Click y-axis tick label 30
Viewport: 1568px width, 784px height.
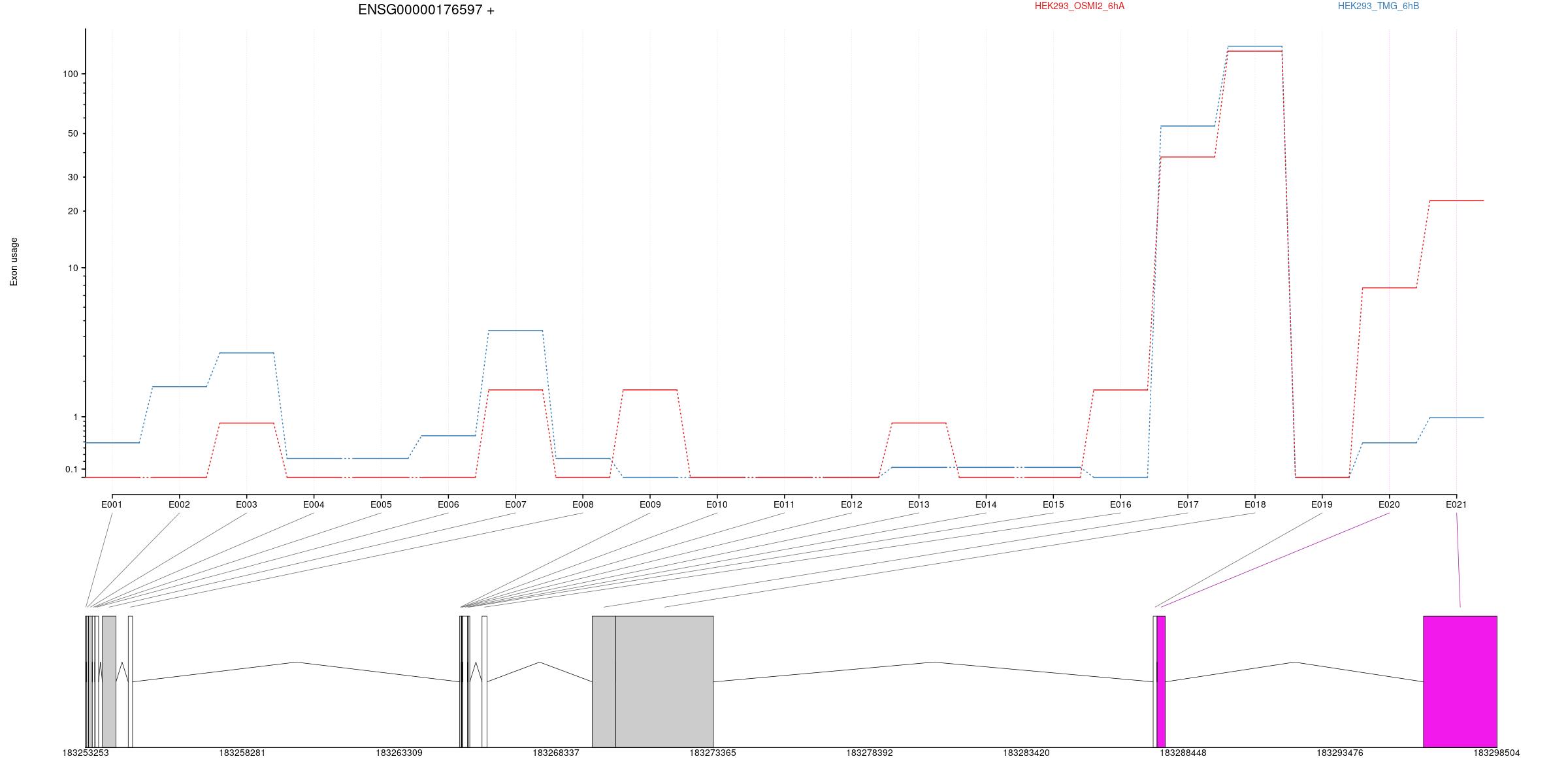tap(73, 177)
